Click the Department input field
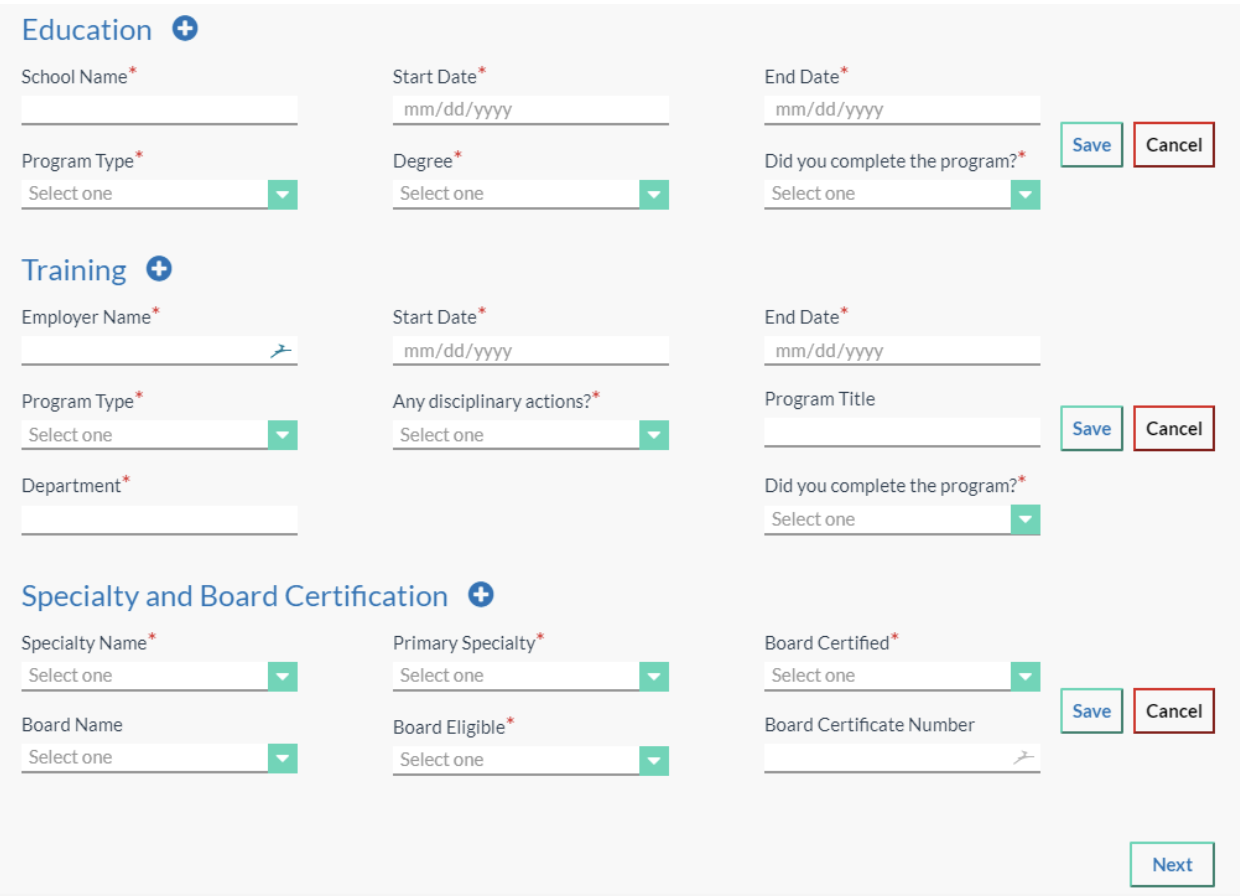Screen dimensions: 1240x896 [x=158, y=518]
